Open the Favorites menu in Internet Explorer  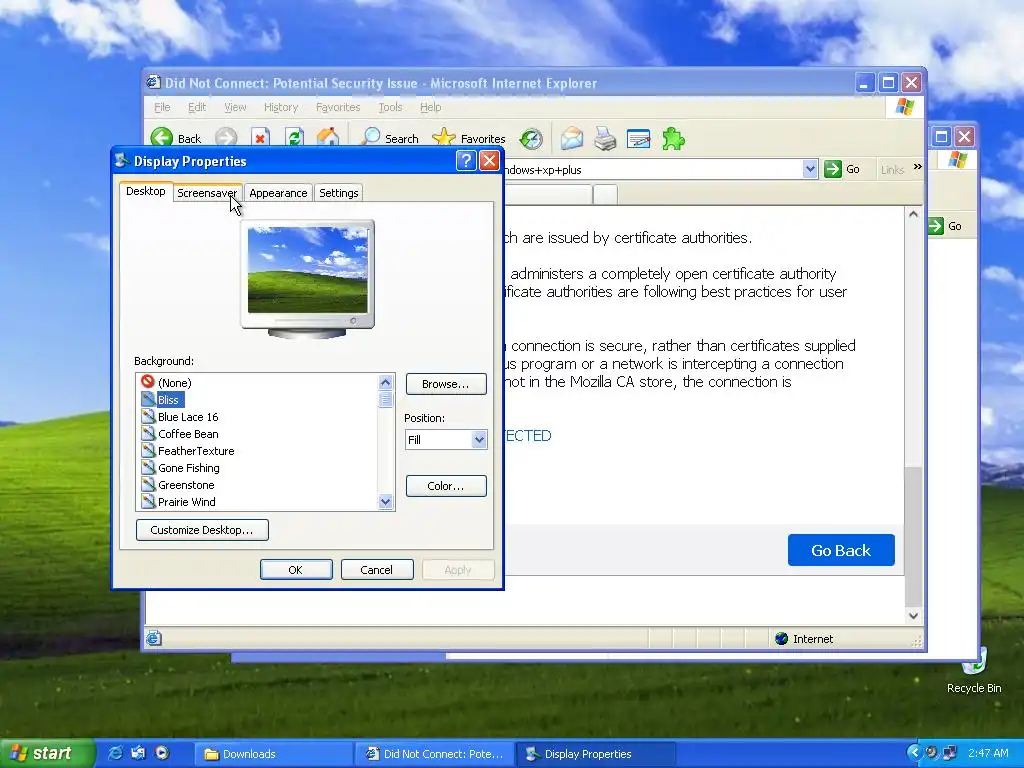tap(338, 107)
